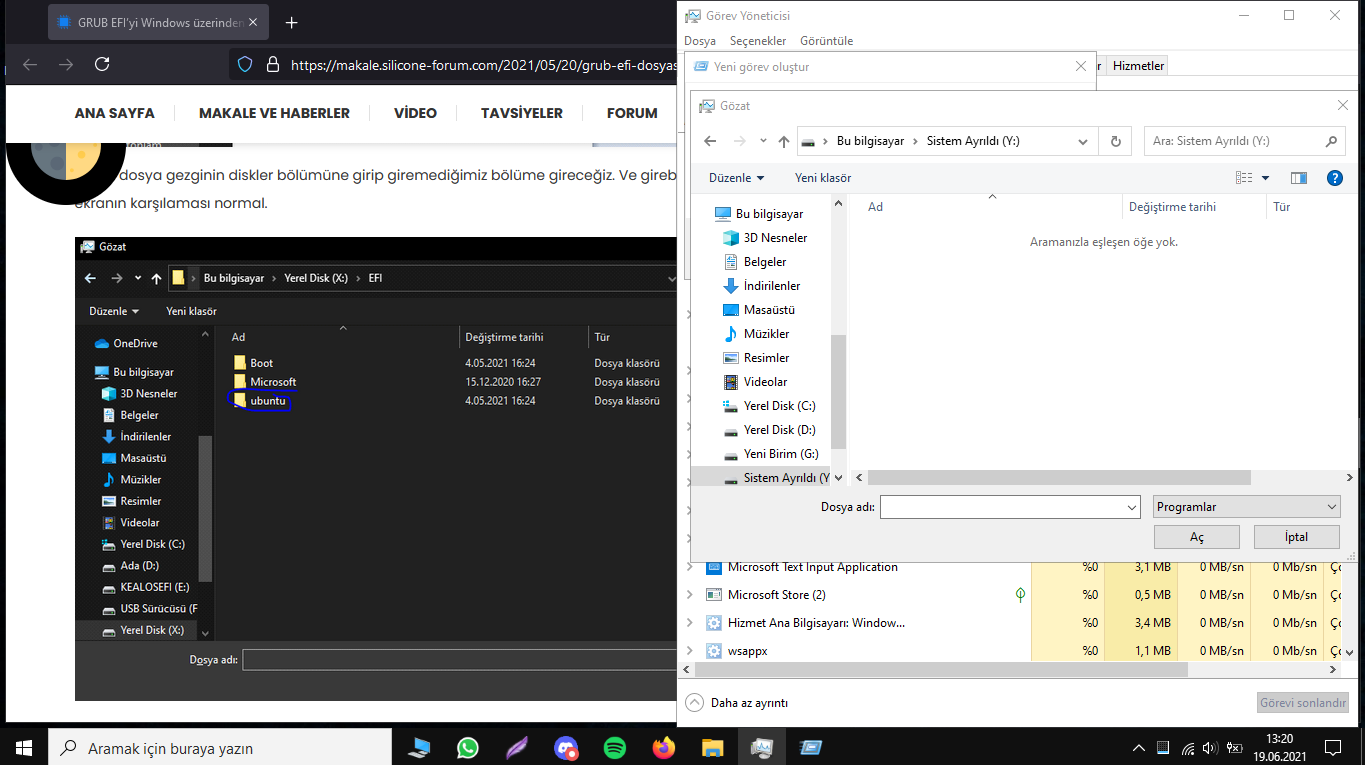Viewport: 1365px width, 765px height.
Task: Switch to the Hizmetler tab
Action: tap(1138, 66)
